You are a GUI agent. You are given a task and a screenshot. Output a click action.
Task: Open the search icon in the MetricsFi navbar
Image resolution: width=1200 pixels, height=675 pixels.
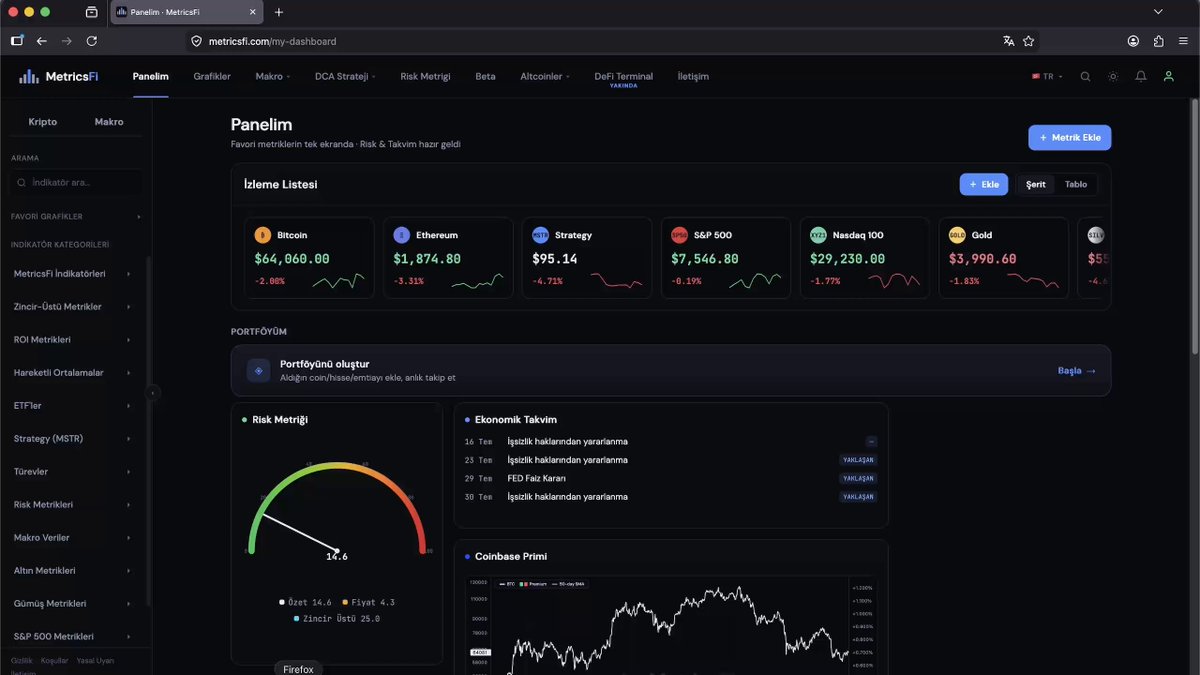[x=1085, y=76]
